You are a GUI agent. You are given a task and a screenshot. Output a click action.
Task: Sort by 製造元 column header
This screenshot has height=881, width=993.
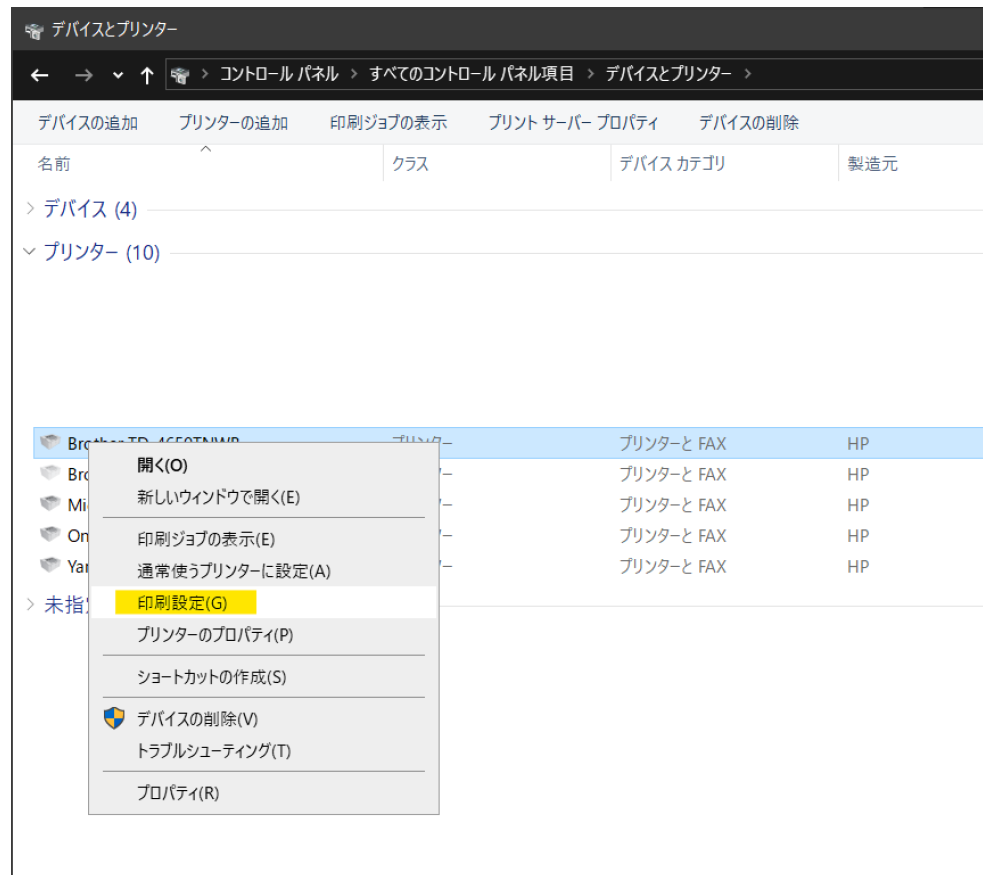(x=872, y=164)
